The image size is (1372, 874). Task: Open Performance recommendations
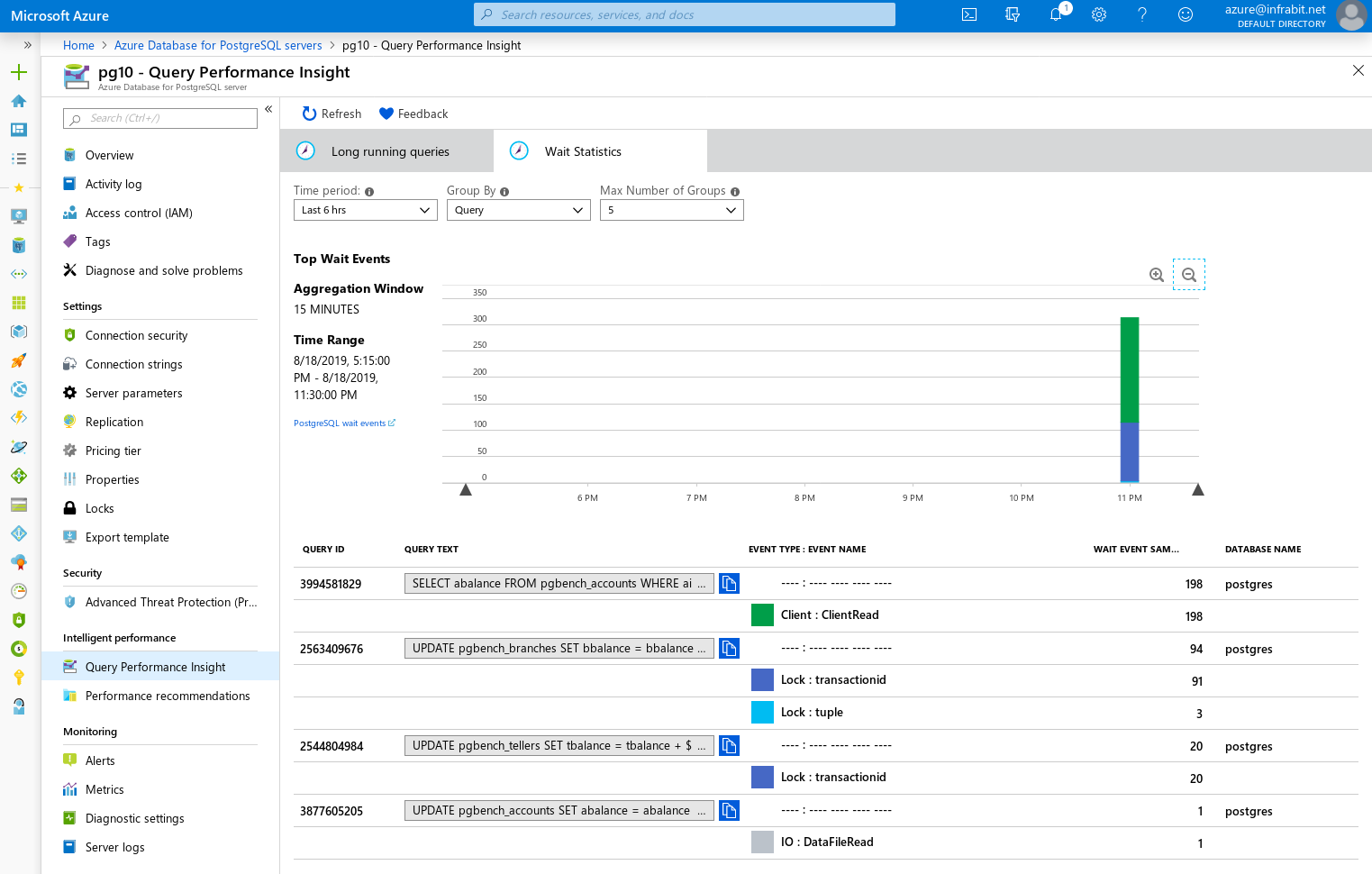pyautogui.click(x=168, y=696)
